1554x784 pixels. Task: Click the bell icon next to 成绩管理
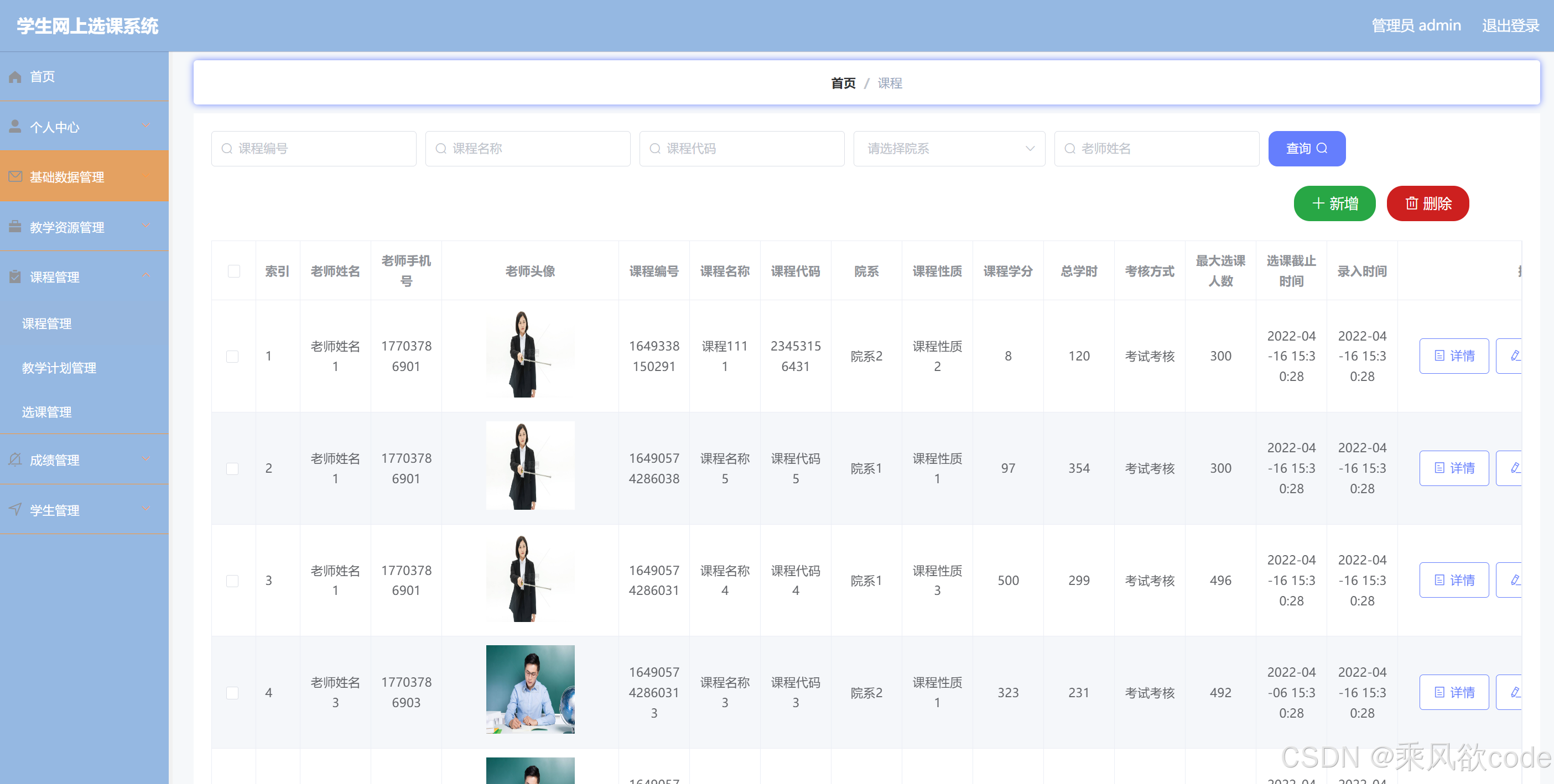pyautogui.click(x=15, y=459)
